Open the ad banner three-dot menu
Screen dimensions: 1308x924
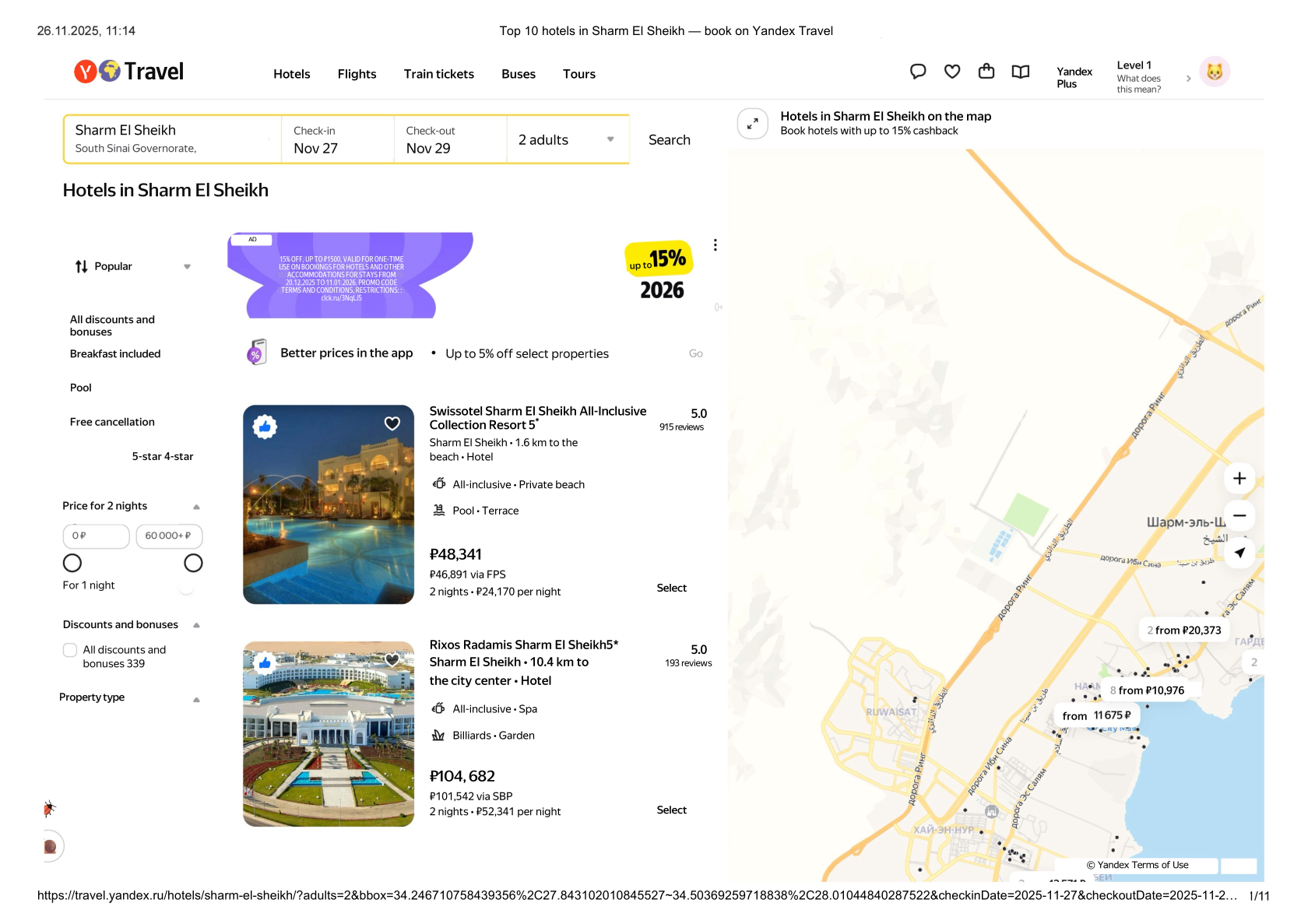(x=715, y=245)
